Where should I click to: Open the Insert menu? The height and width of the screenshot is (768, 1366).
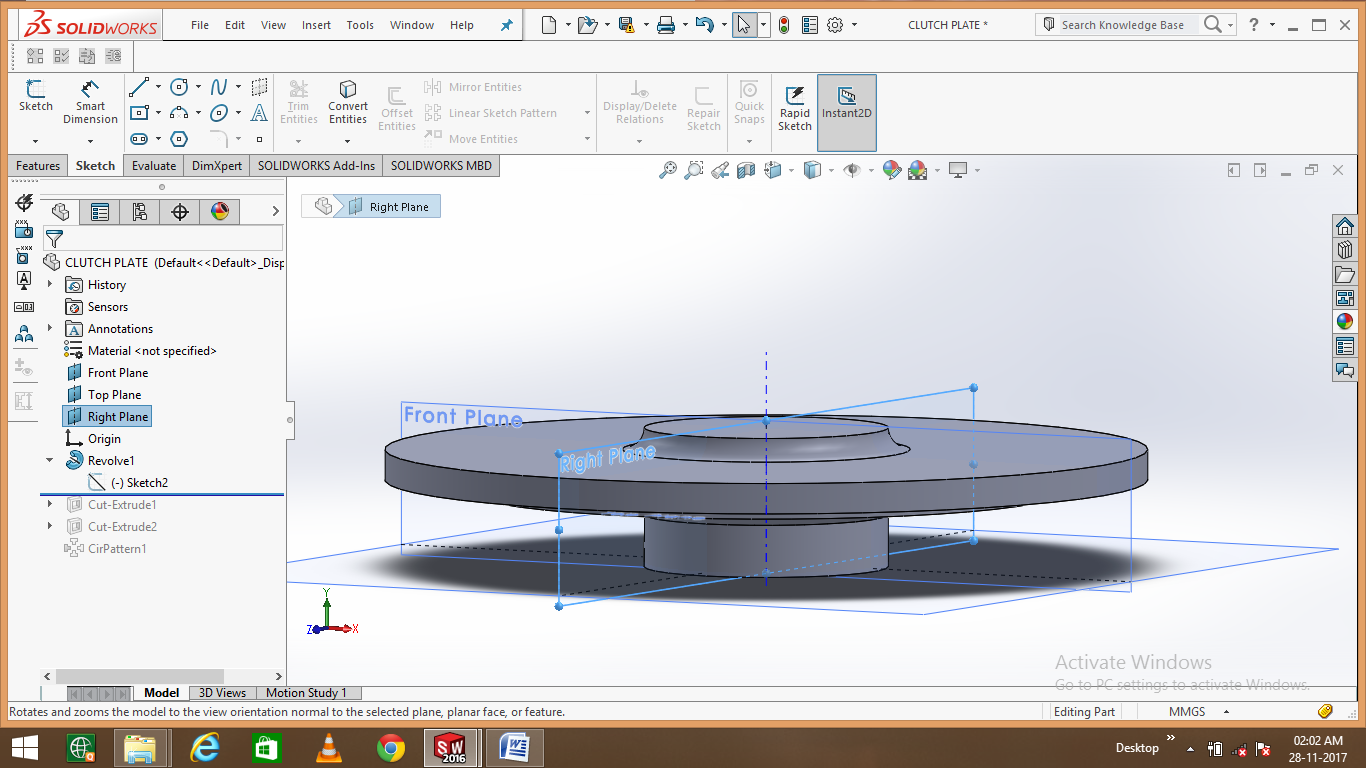click(316, 25)
